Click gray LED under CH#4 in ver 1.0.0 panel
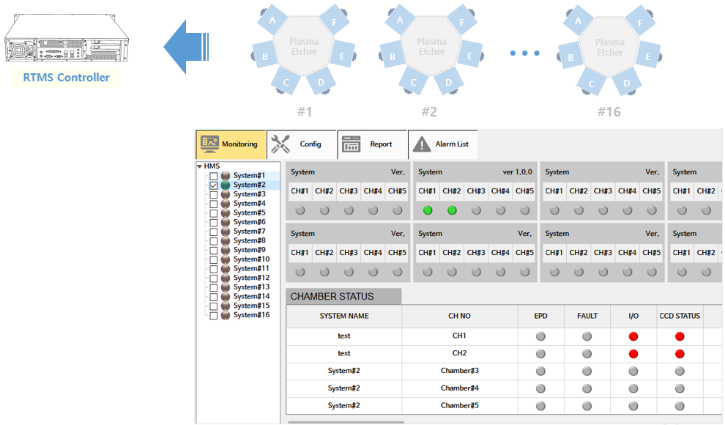 pos(500,210)
